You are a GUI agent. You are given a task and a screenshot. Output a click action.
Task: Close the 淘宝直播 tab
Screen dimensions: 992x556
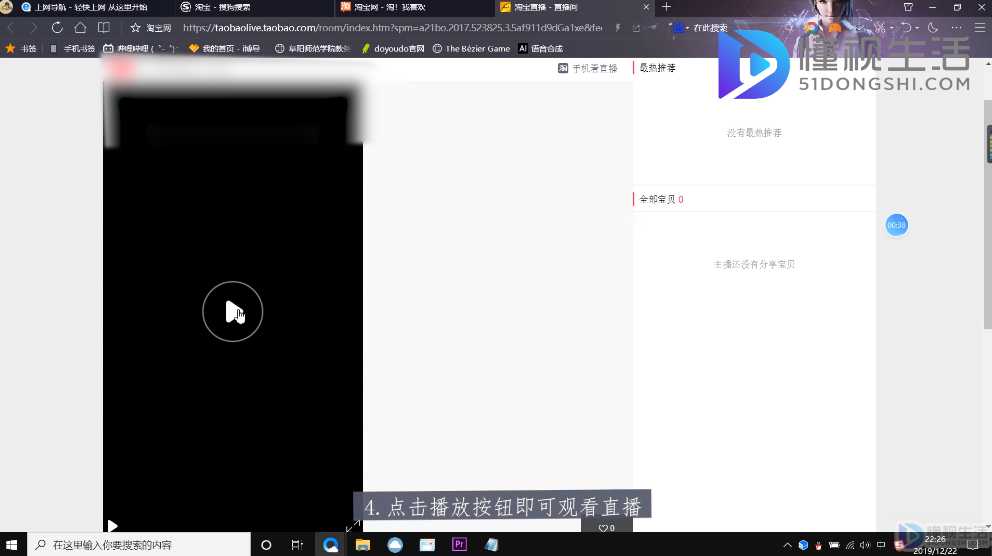[x=646, y=7]
